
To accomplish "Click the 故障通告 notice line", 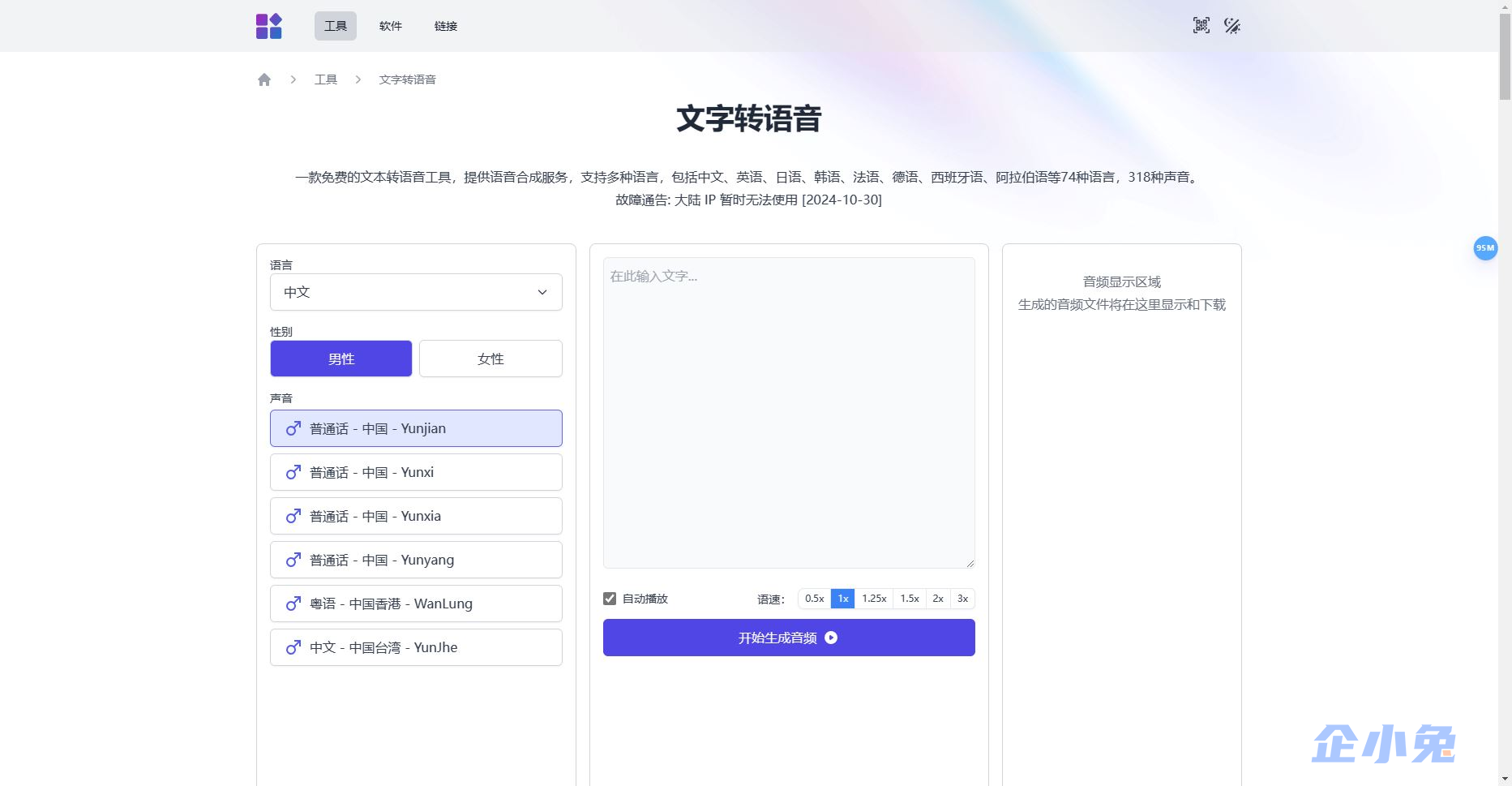I will [748, 200].
